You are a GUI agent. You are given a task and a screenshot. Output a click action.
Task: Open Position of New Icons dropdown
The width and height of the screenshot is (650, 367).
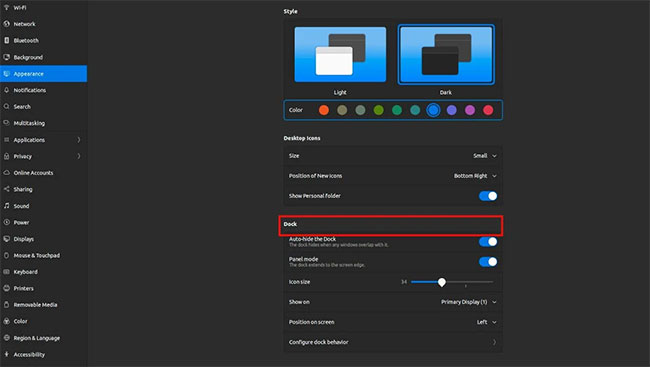coord(475,176)
